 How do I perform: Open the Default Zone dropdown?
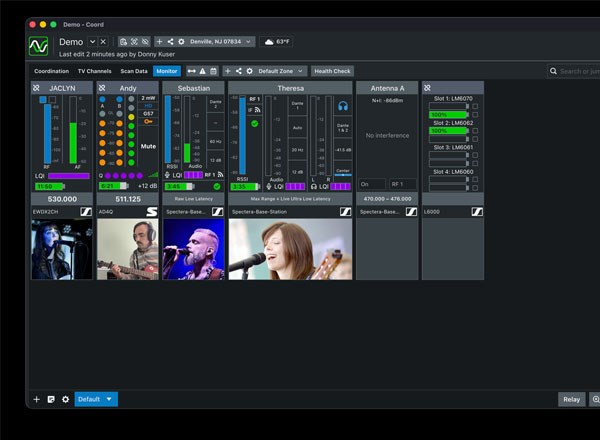(x=281, y=72)
